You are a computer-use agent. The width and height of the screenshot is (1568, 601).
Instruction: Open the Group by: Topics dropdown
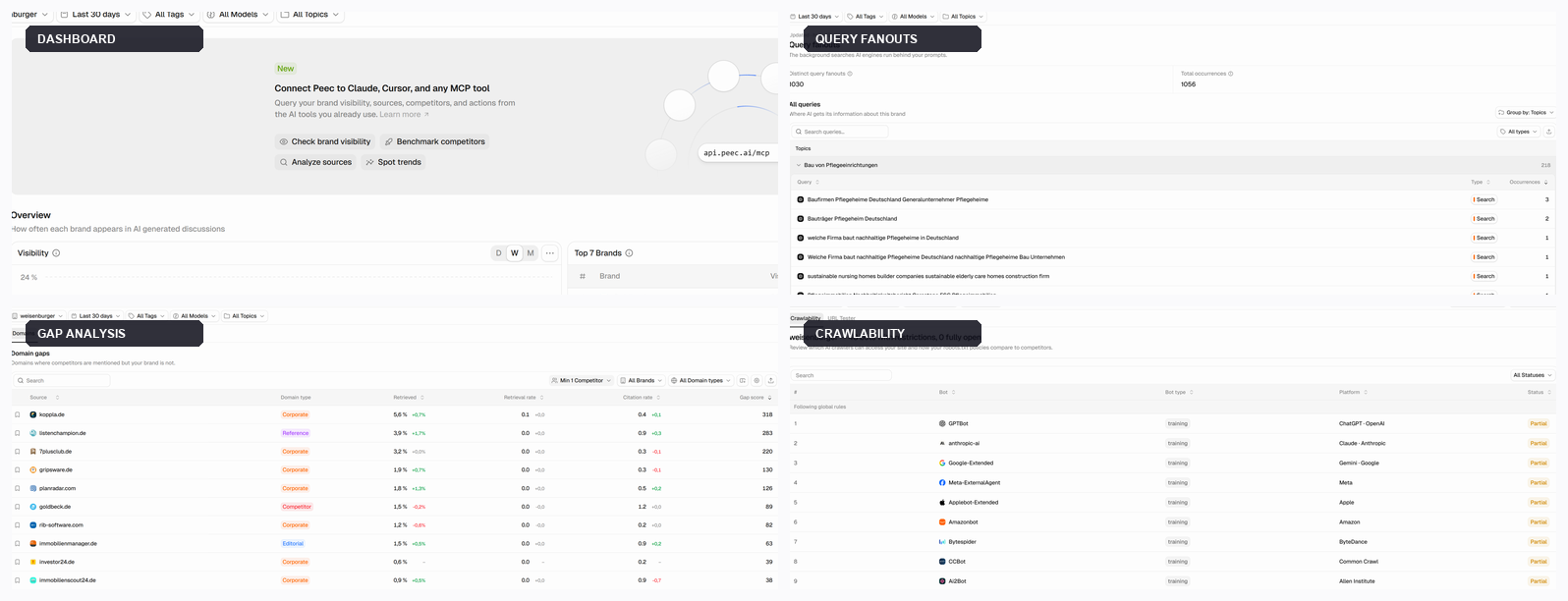[1526, 113]
